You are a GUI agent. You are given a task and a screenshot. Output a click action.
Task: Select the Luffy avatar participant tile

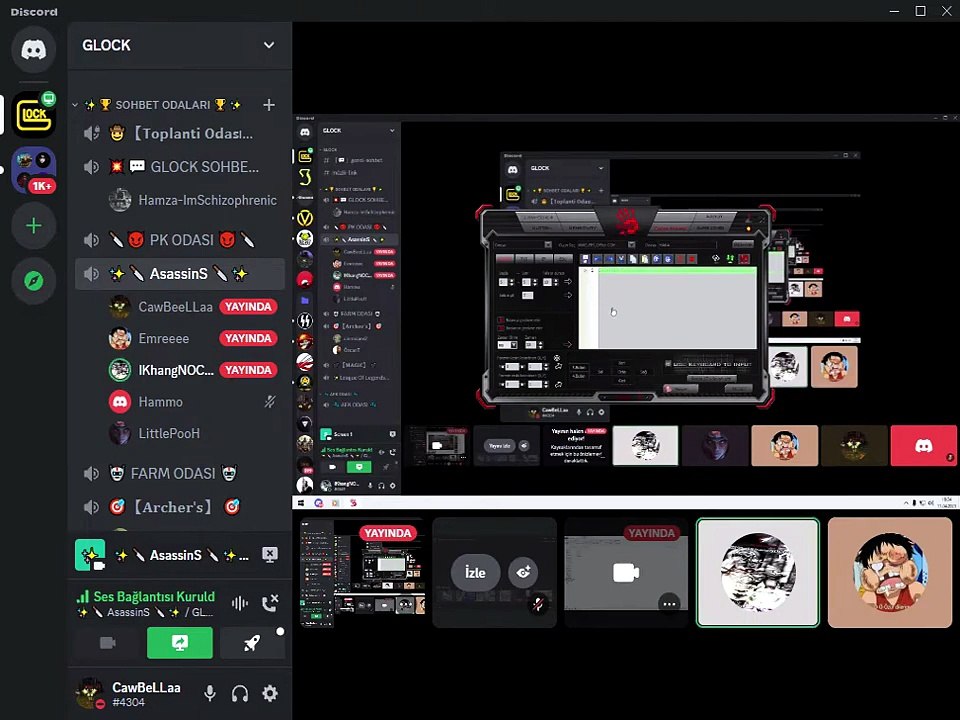point(890,573)
